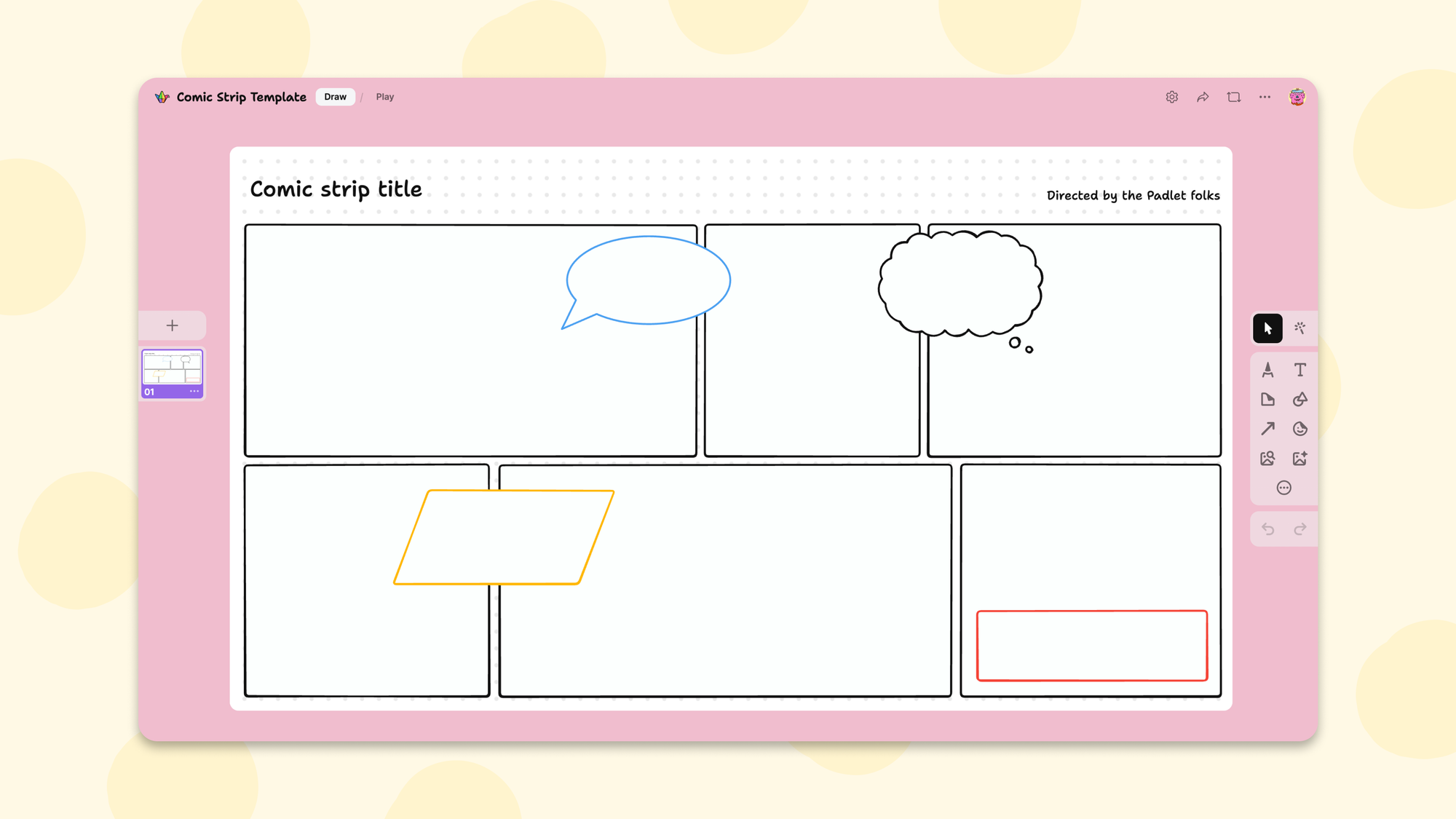Screen dimensions: 1456x819
Task: Expand more tools via the ellipsis
Action: (x=1283, y=487)
